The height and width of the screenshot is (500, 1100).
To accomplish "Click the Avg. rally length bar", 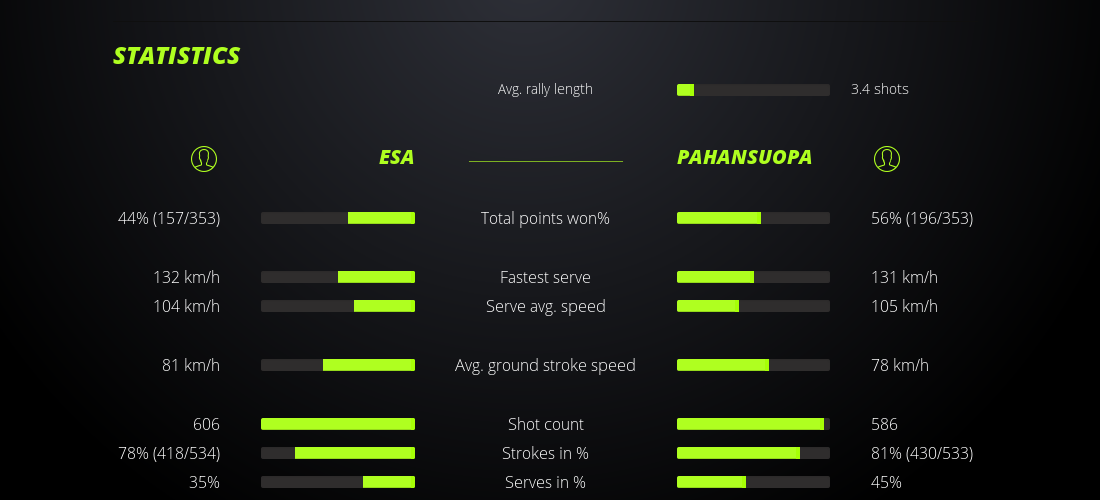I will (753, 90).
